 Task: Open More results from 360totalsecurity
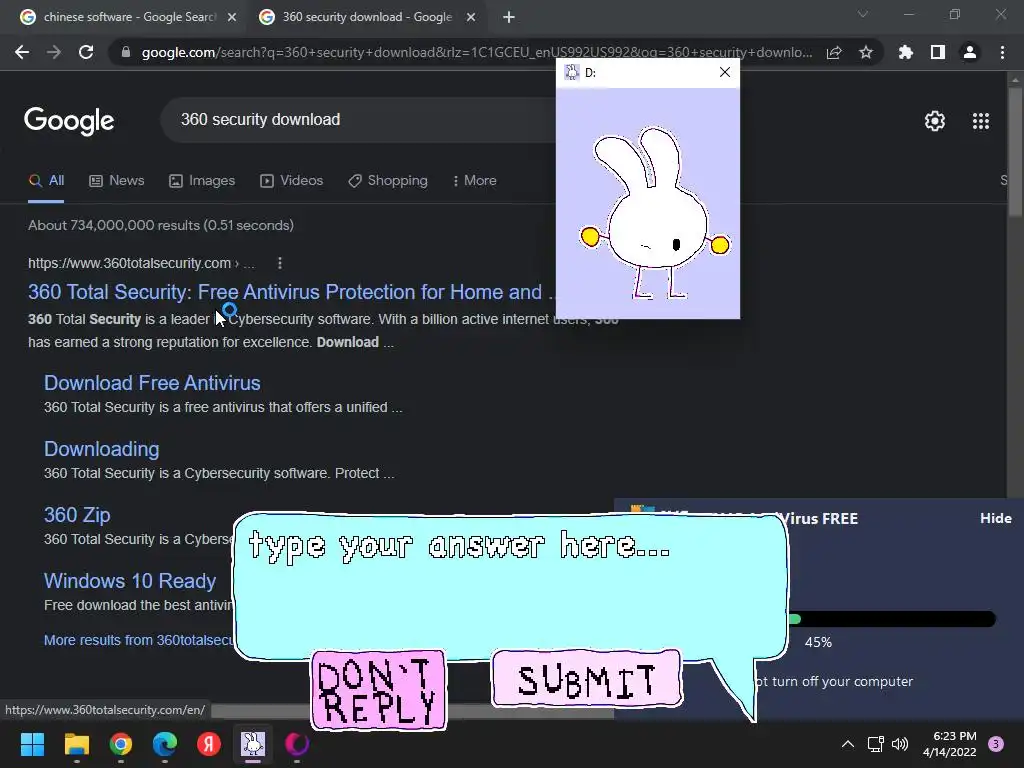click(138, 640)
